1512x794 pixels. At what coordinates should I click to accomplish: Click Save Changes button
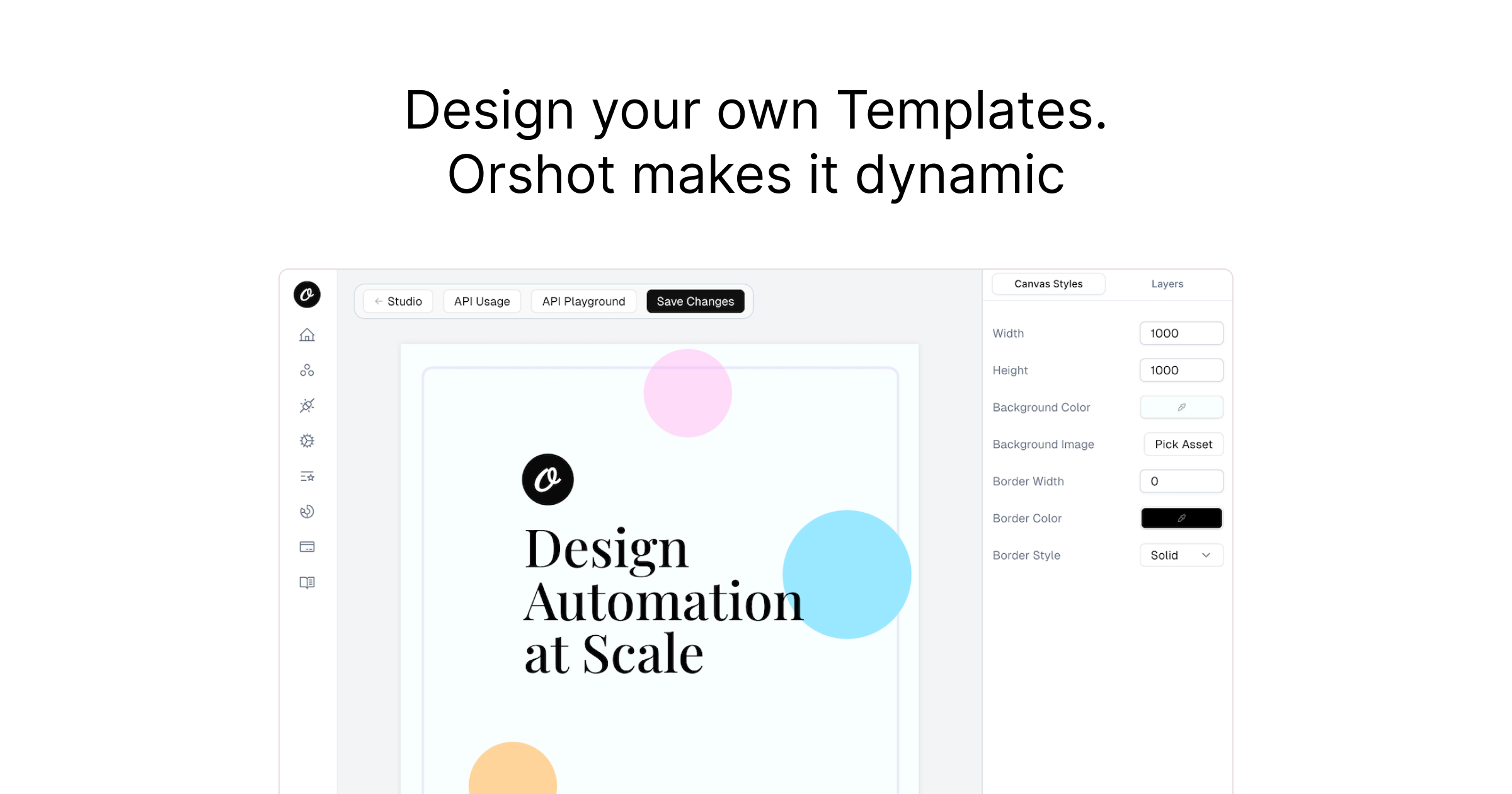coord(696,301)
